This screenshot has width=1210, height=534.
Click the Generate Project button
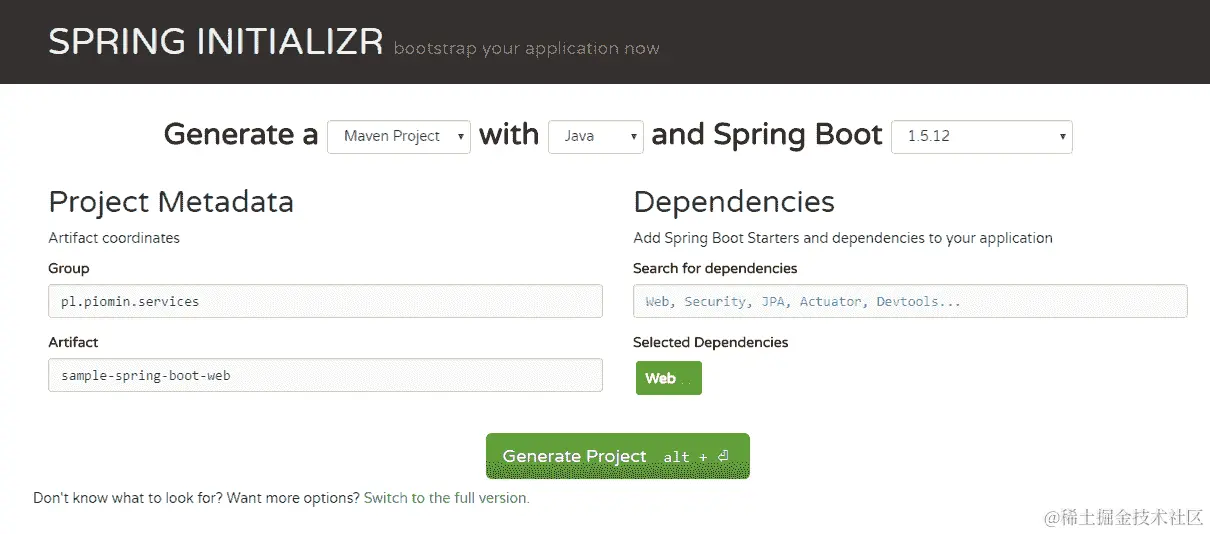tap(618, 456)
